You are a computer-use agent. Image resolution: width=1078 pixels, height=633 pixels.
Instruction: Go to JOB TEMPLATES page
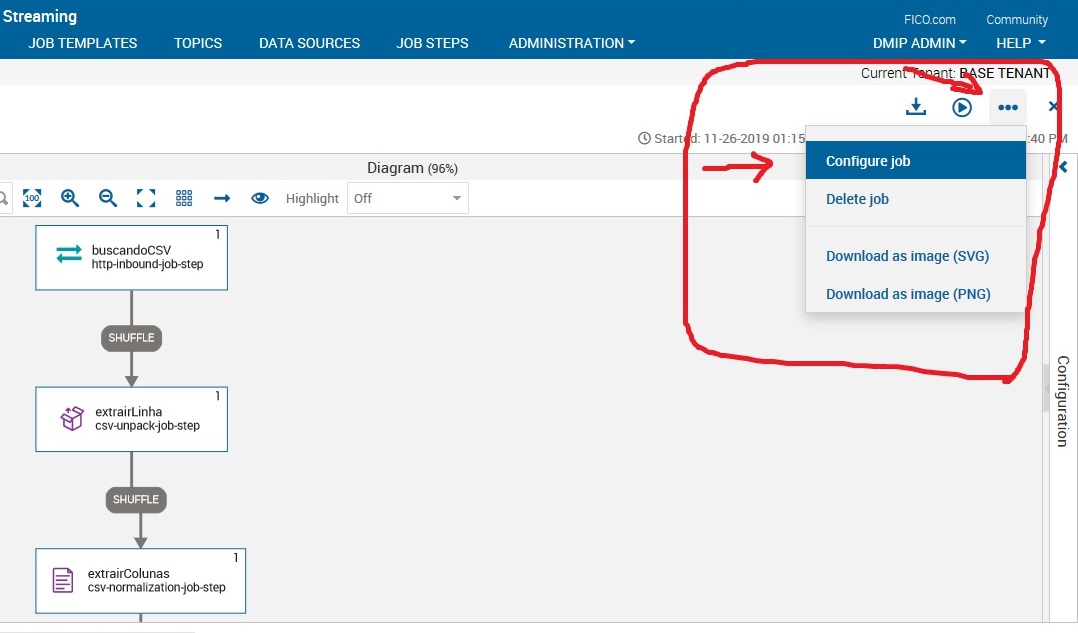tap(83, 43)
